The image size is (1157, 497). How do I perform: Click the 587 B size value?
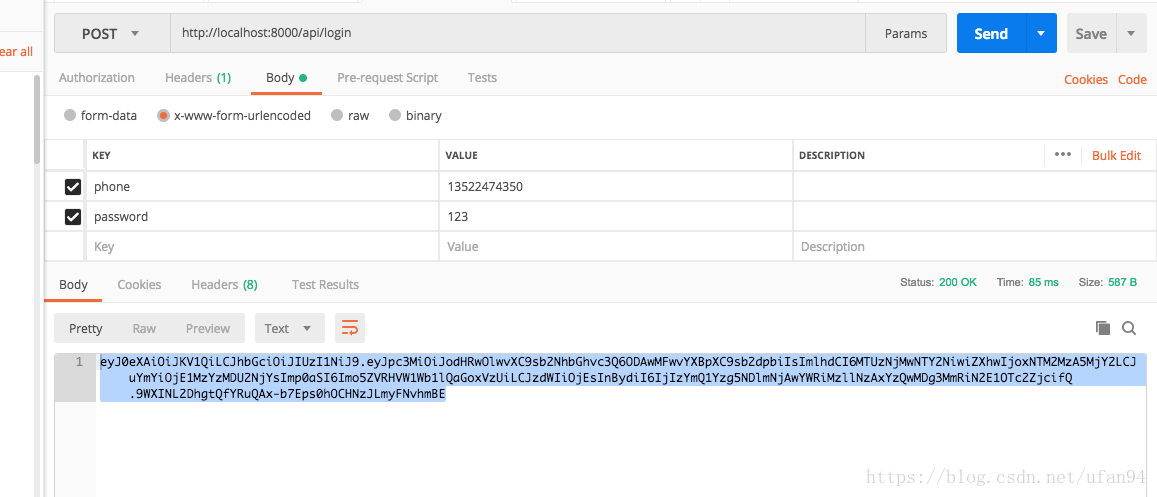coord(1122,282)
